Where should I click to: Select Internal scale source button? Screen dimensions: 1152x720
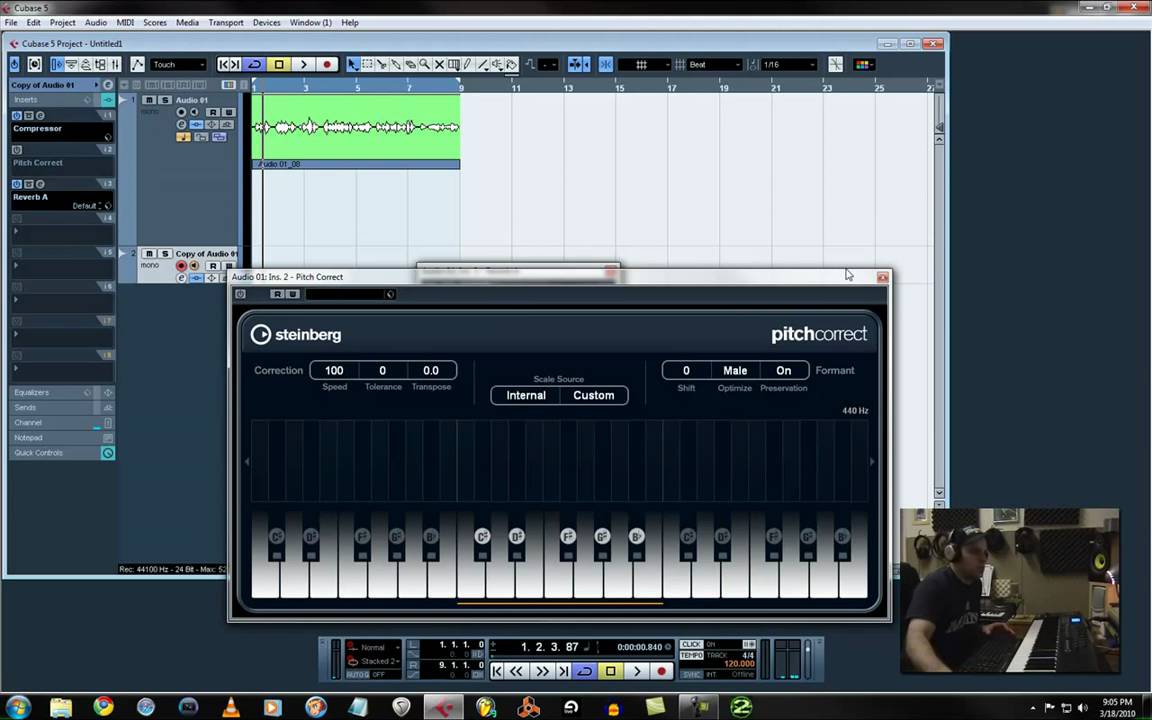(x=525, y=395)
